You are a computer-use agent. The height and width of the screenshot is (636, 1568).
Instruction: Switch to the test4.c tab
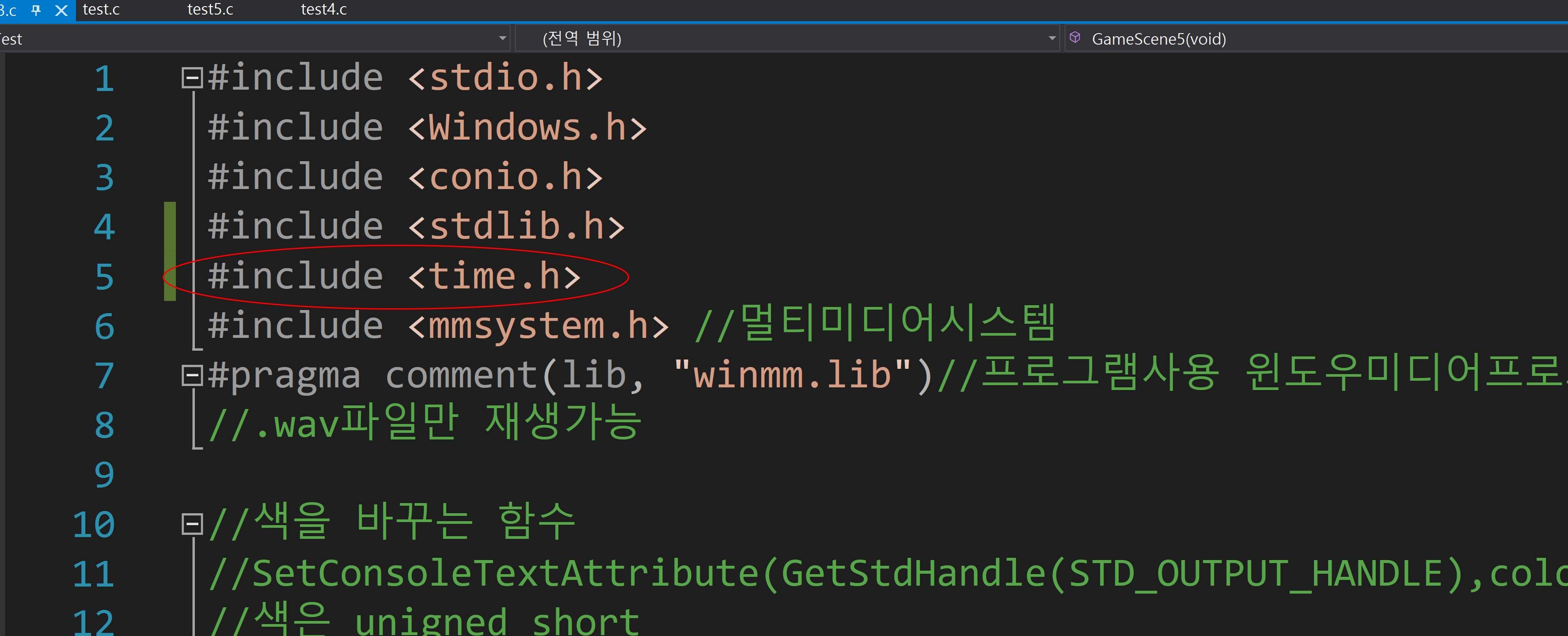click(324, 10)
